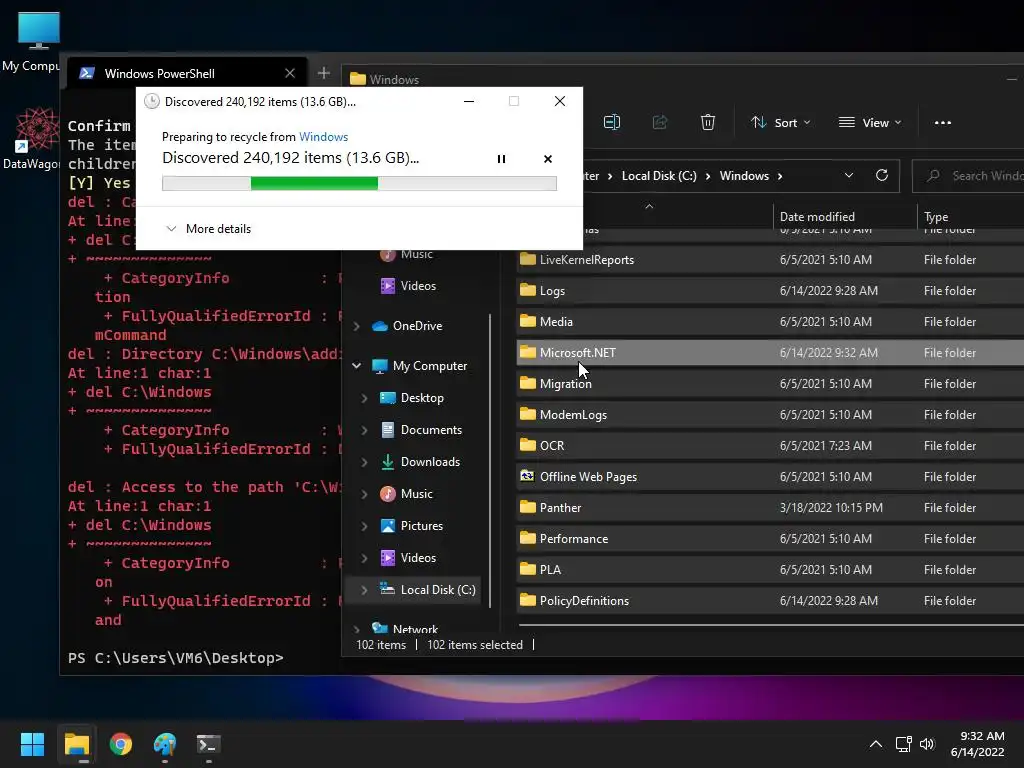The image size is (1024, 768).
Task: Expand the Desktop tree node
Action: pos(364,398)
